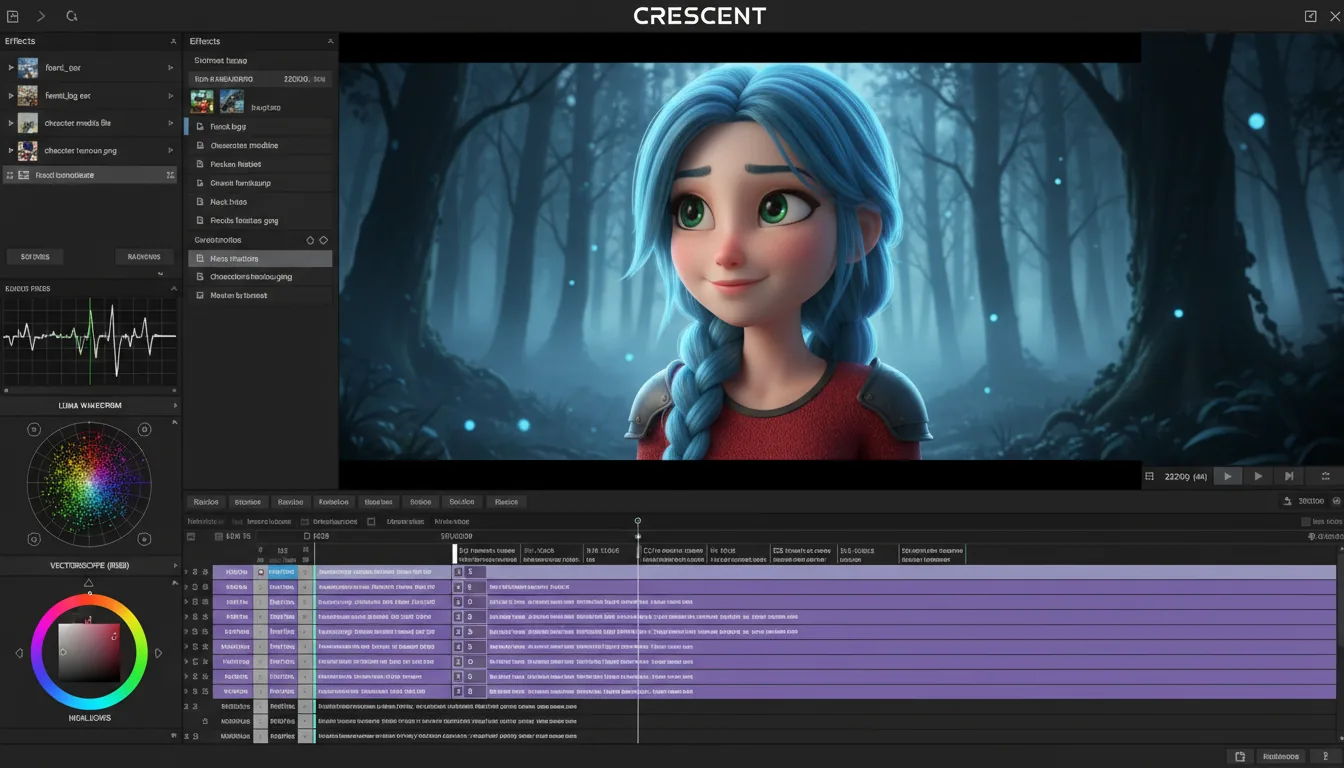The image size is (1344, 768).
Task: Expand the LUMA WAVEFORM header arrow
Action: (x=175, y=406)
